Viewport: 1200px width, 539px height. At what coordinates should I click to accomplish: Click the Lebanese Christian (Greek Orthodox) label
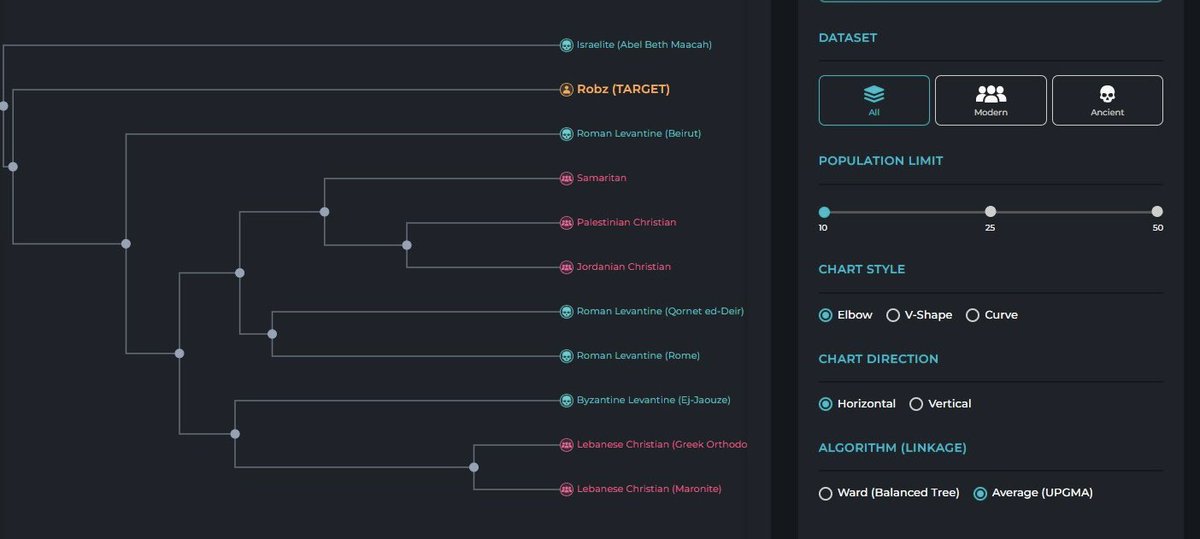click(x=662, y=444)
